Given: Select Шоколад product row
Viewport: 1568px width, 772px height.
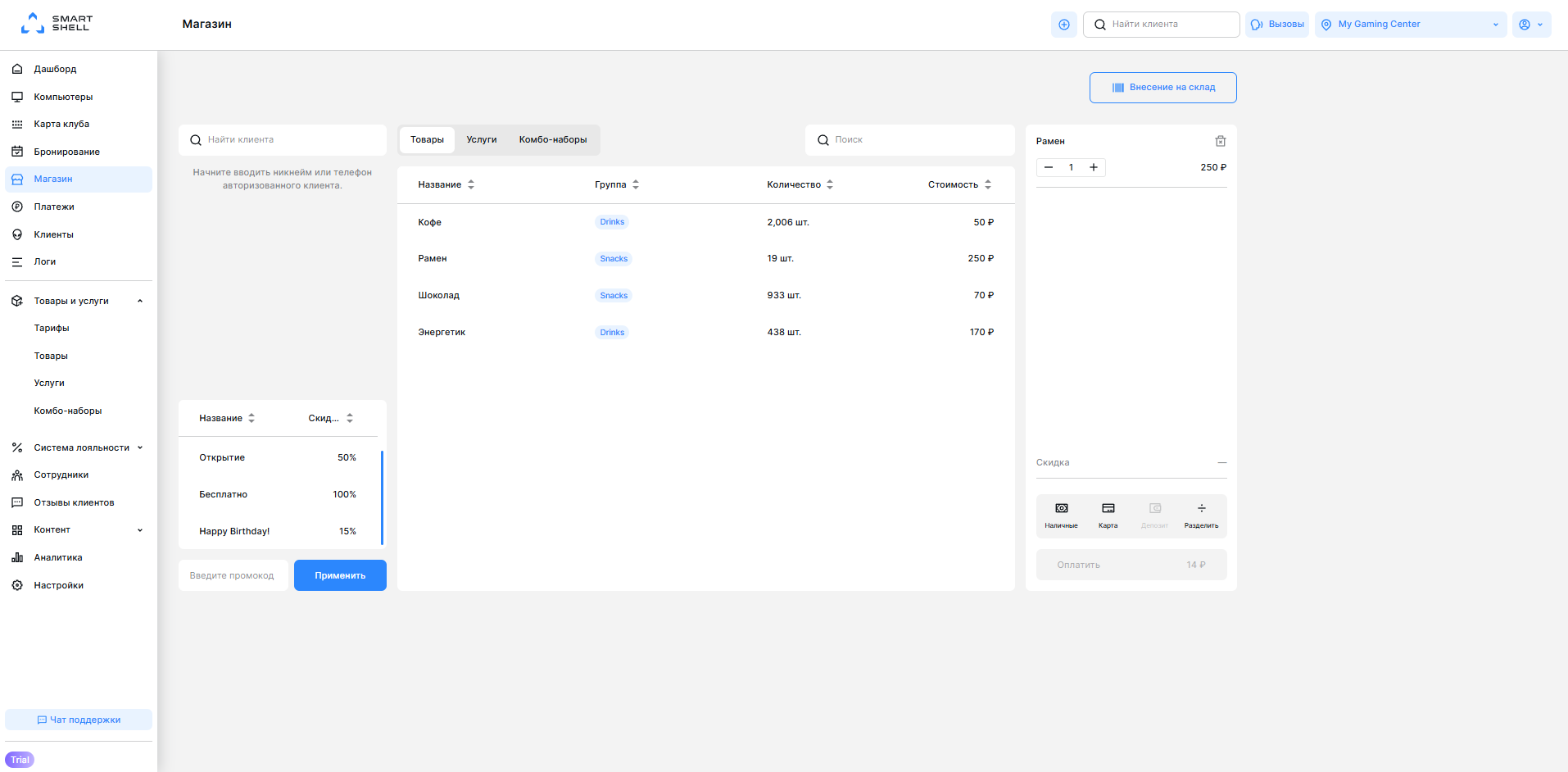Looking at the screenshot, I should point(706,295).
